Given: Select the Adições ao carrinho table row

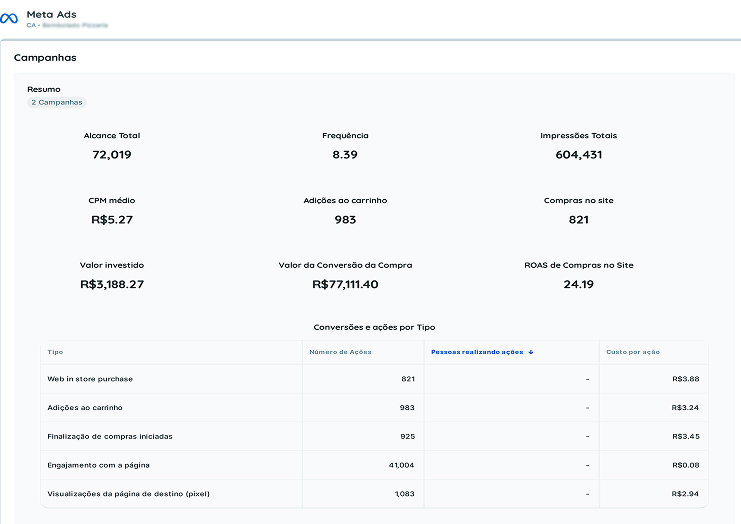Looking at the screenshot, I should coord(374,408).
